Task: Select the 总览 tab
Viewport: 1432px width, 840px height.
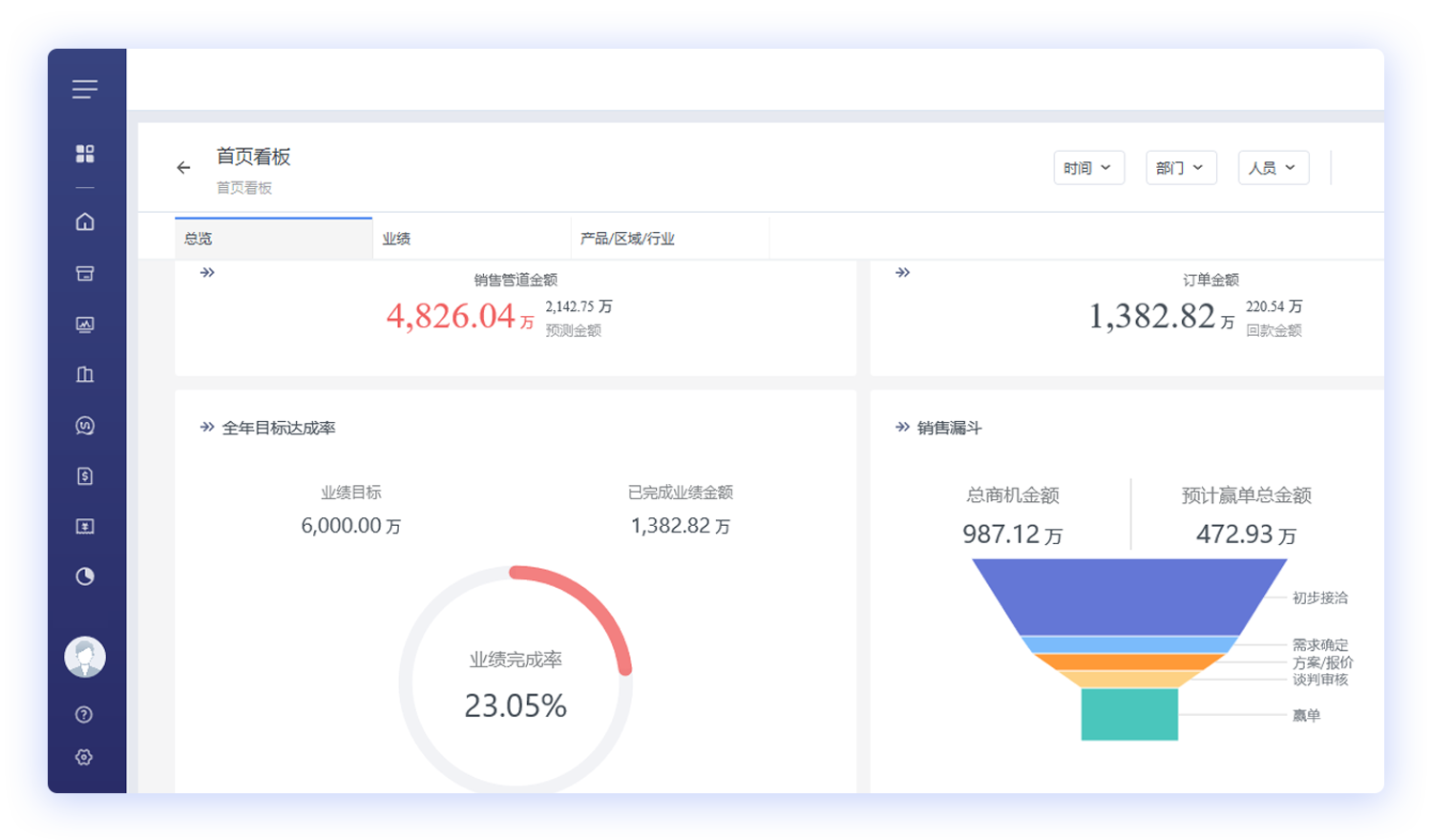Action: (x=274, y=239)
